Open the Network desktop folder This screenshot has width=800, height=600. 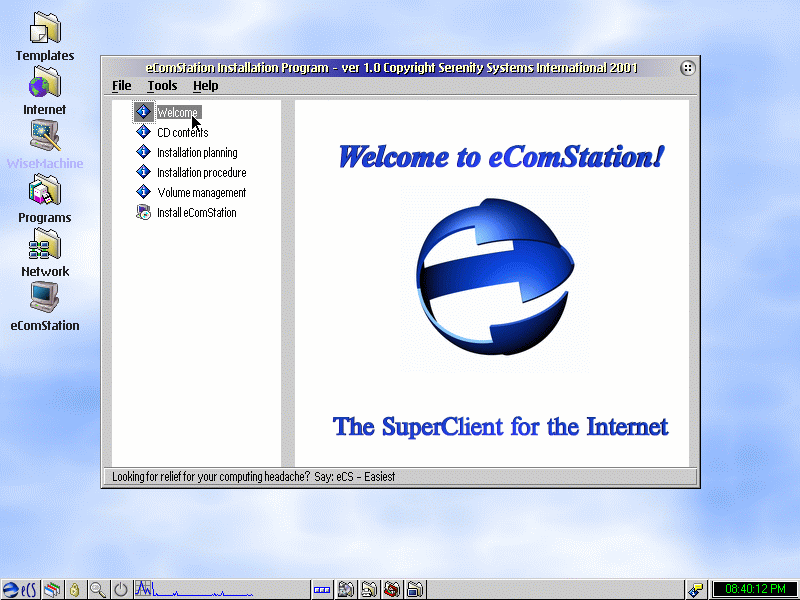coord(45,253)
